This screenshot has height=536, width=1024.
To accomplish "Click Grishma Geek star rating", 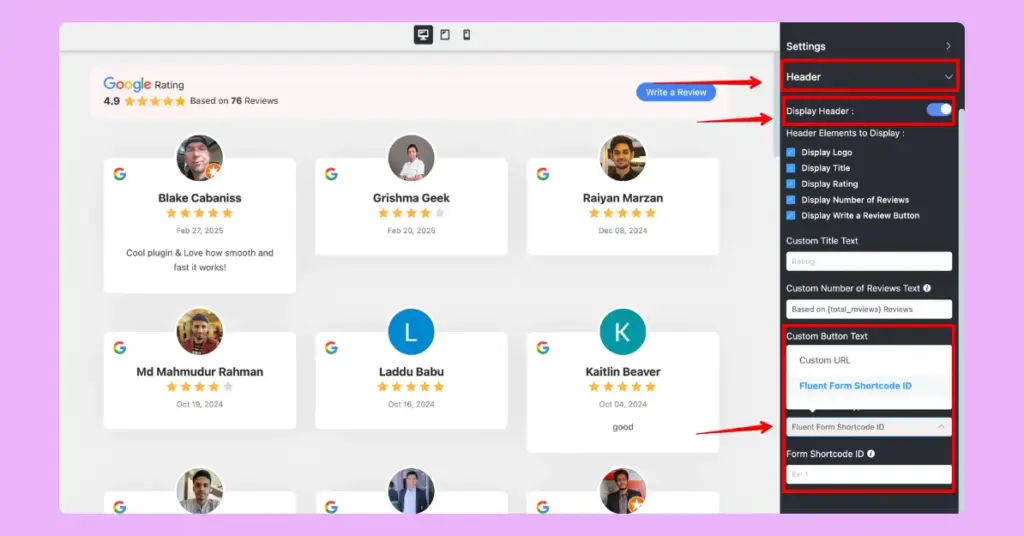I will [411, 213].
